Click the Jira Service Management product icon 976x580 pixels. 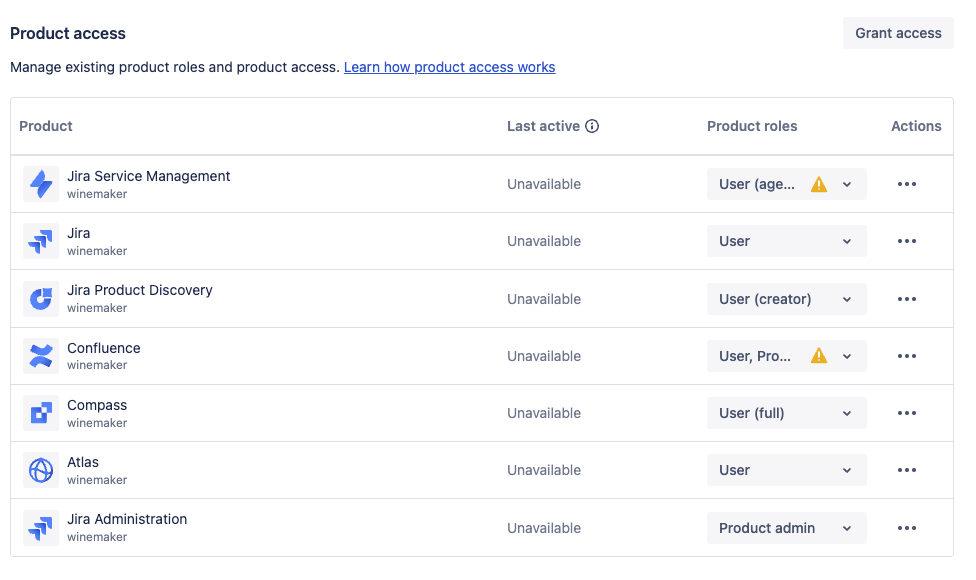(41, 184)
